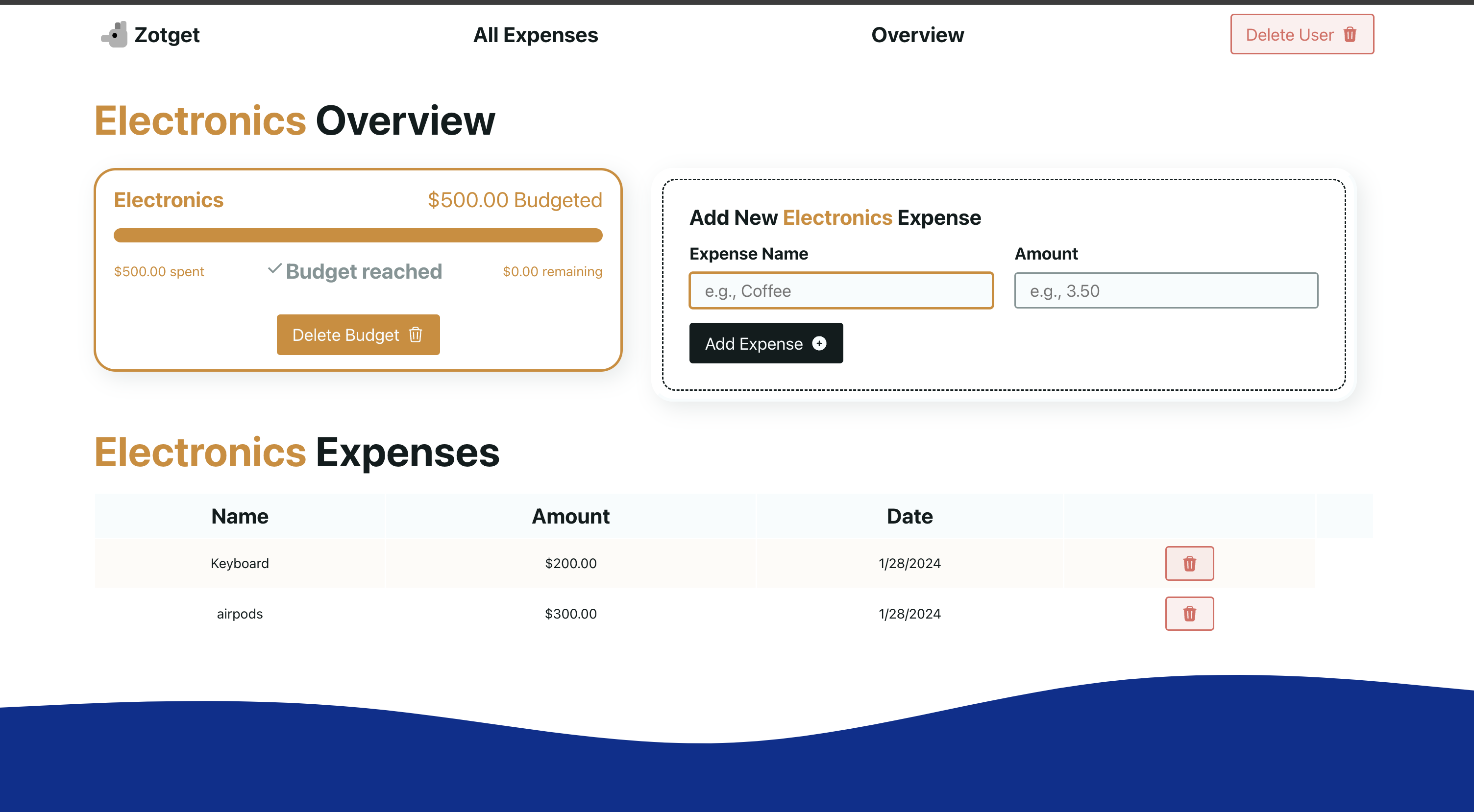Click the Name column header

[240, 516]
